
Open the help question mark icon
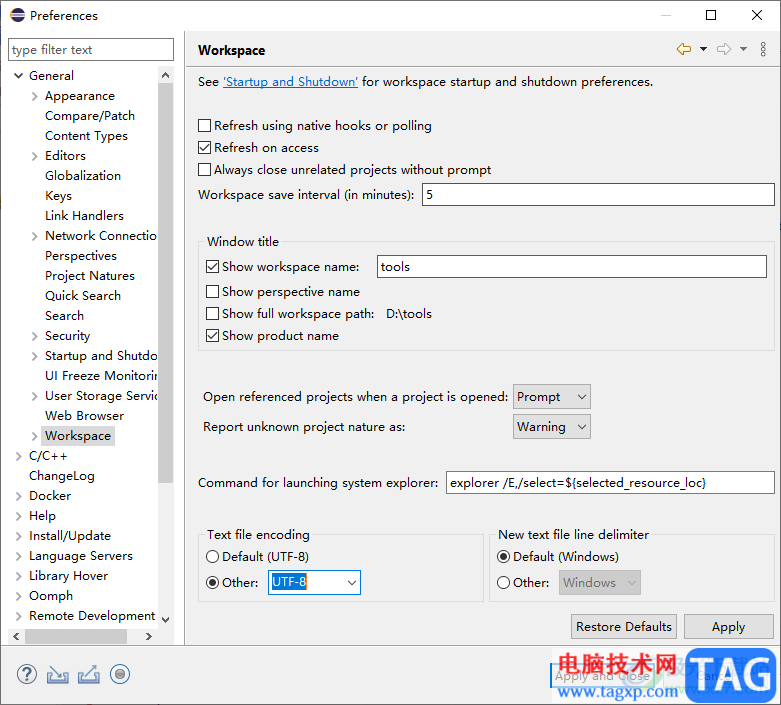26,675
